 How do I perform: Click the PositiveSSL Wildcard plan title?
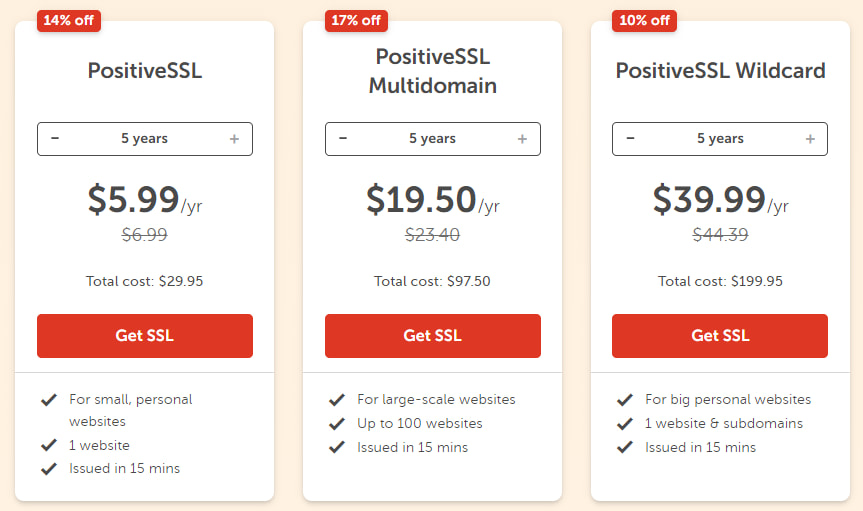click(x=720, y=71)
